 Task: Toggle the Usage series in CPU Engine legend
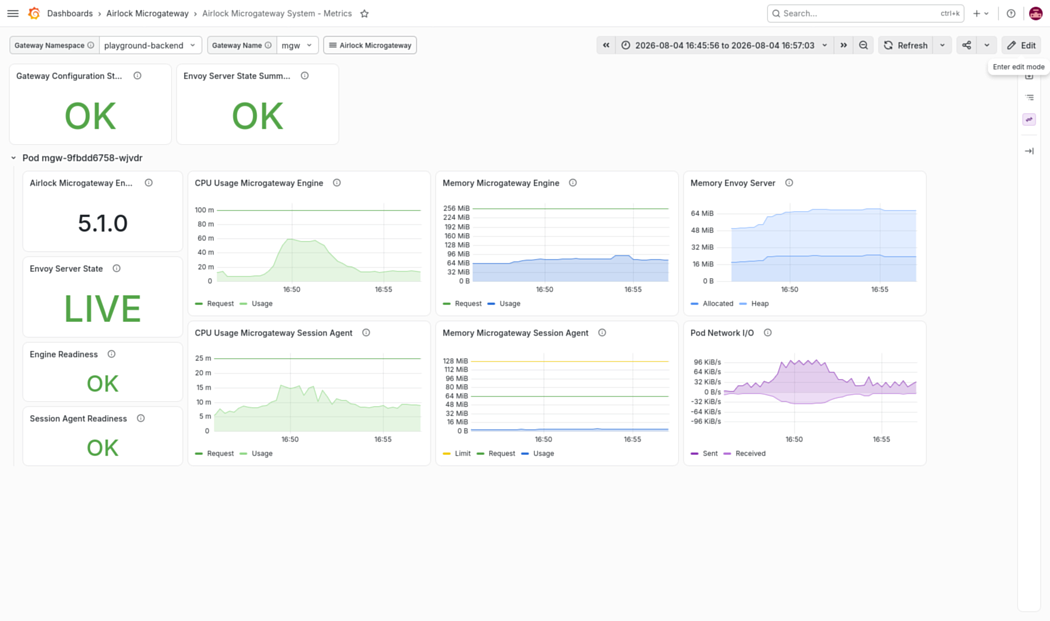click(256, 303)
